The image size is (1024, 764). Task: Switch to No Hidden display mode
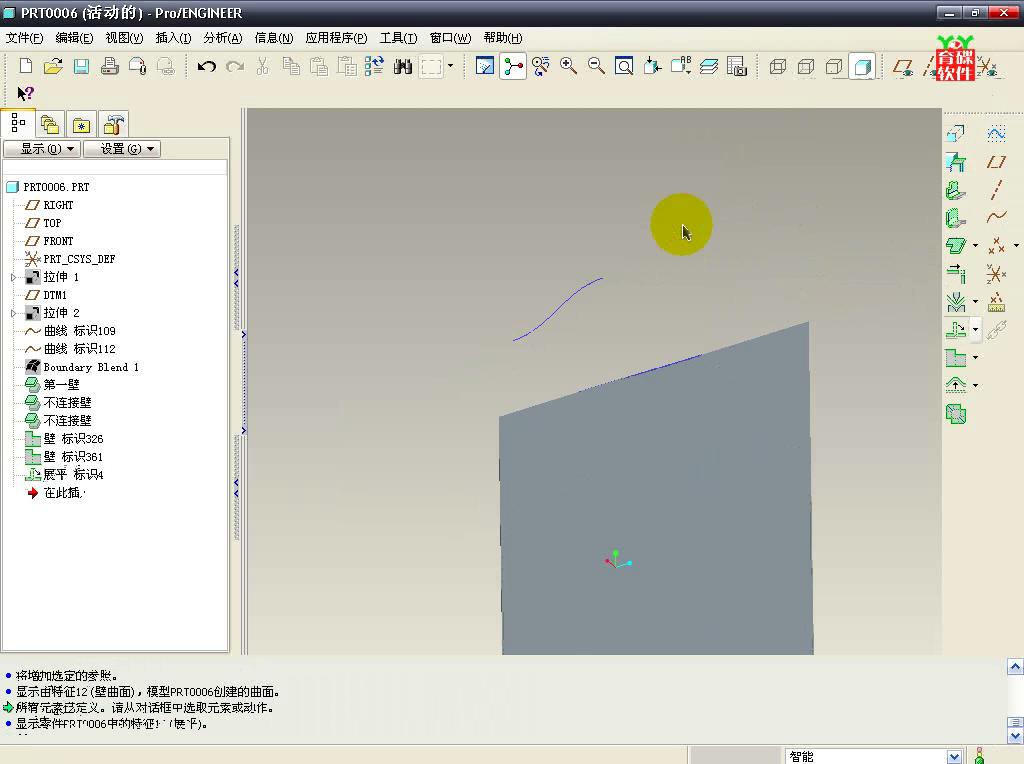(x=834, y=66)
